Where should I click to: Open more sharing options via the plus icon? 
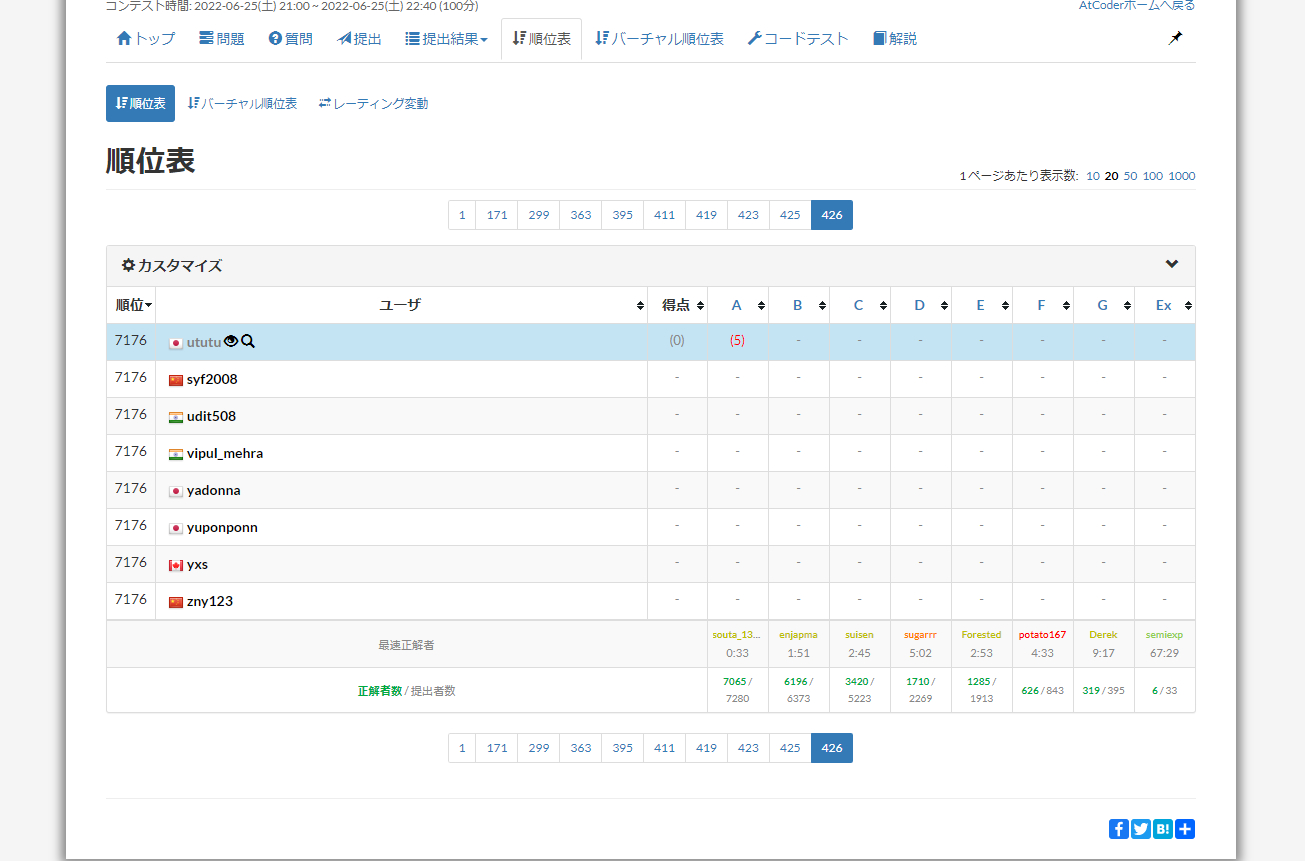point(1184,828)
